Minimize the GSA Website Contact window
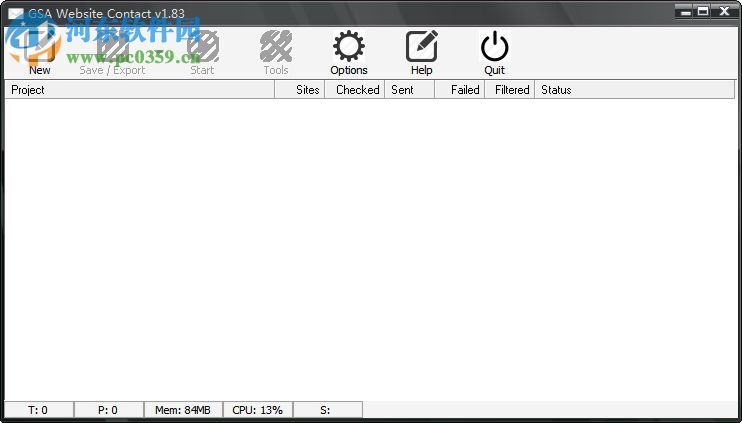This screenshot has height=423, width=742. [684, 11]
